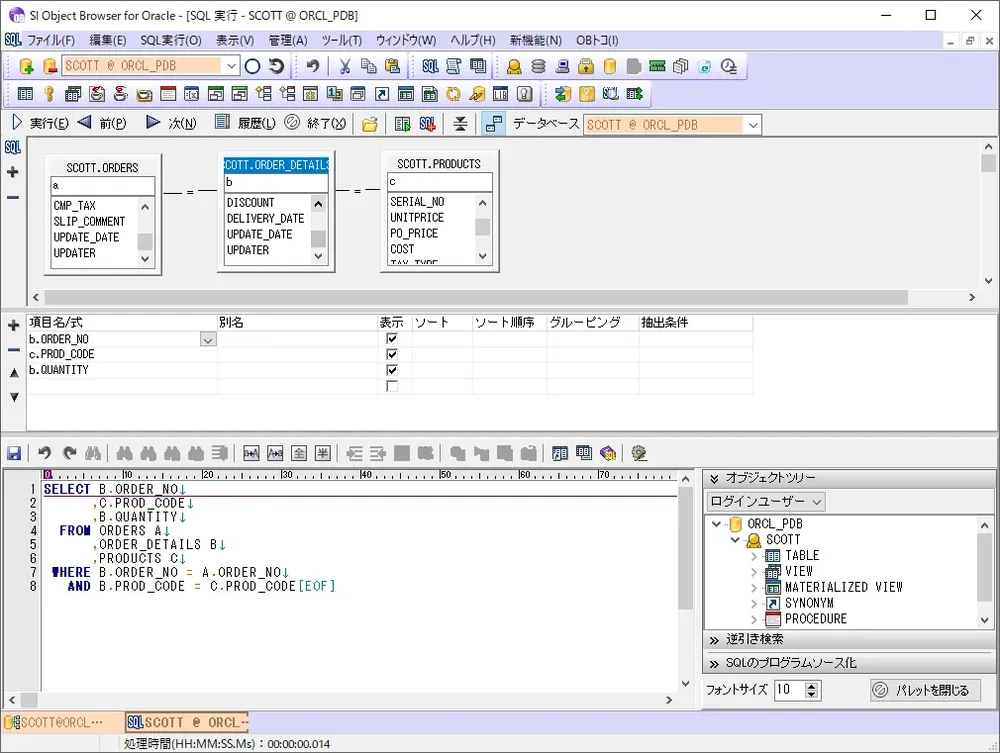The height and width of the screenshot is (753, 1000).
Task: Click the commit circle icon
Action: (253, 66)
